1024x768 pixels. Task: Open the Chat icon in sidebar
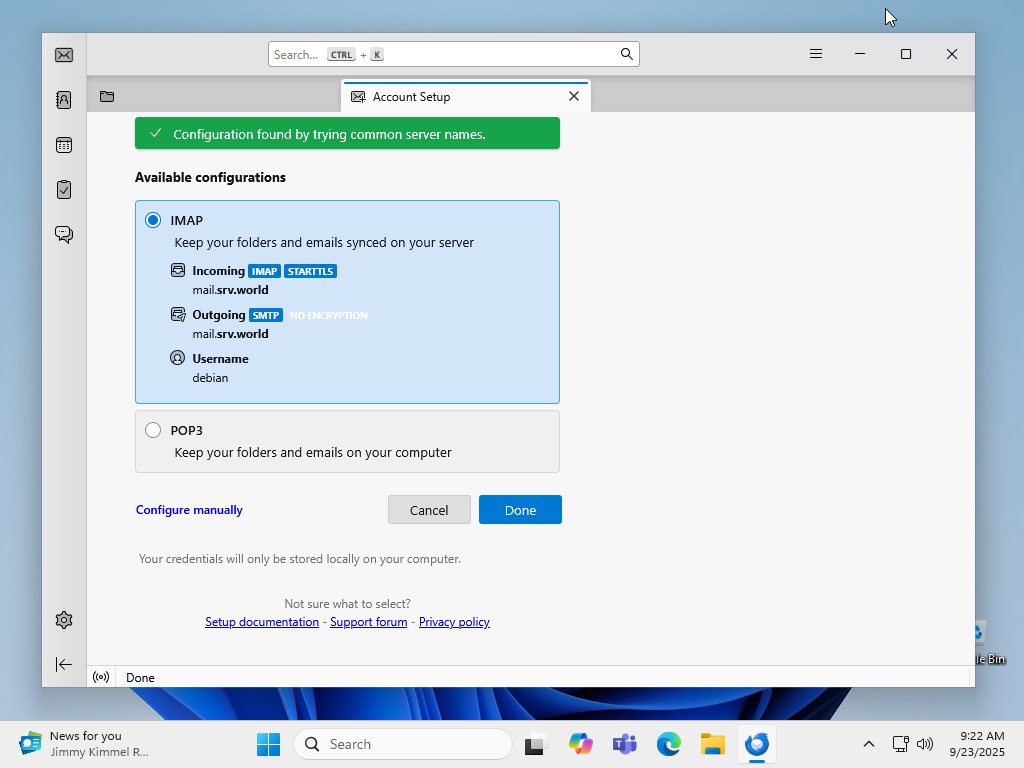coord(64,234)
